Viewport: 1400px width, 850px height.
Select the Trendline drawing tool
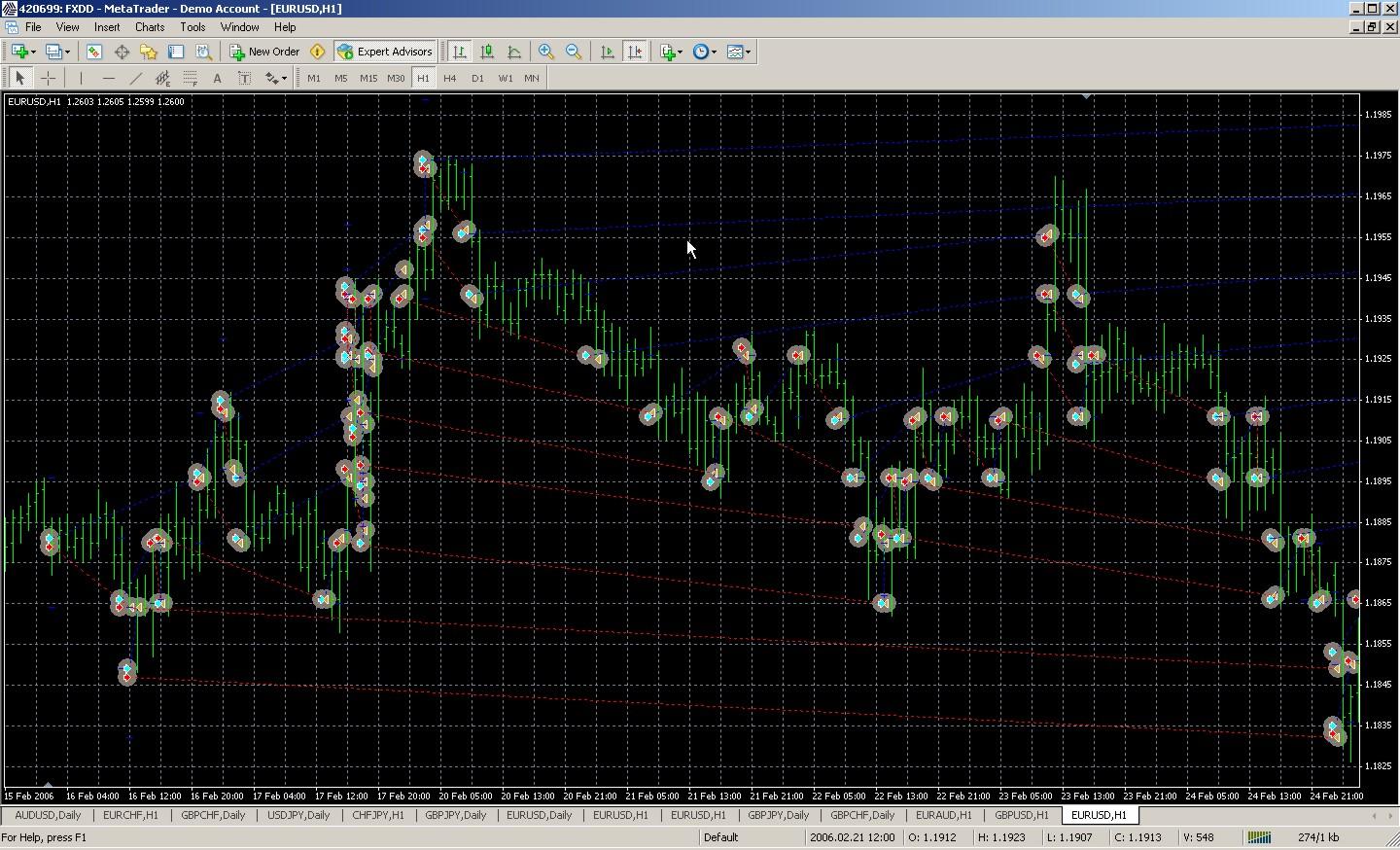pos(135,78)
